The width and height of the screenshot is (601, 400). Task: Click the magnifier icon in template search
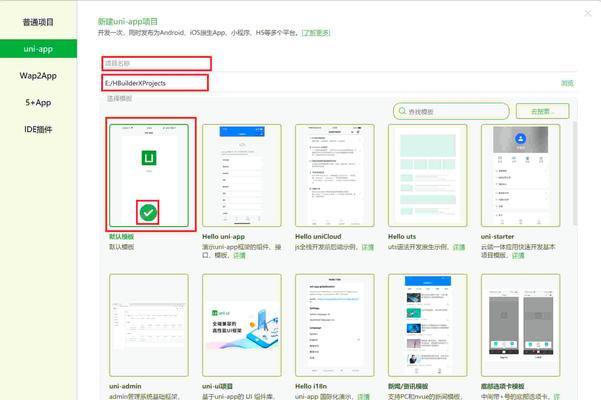[404, 112]
